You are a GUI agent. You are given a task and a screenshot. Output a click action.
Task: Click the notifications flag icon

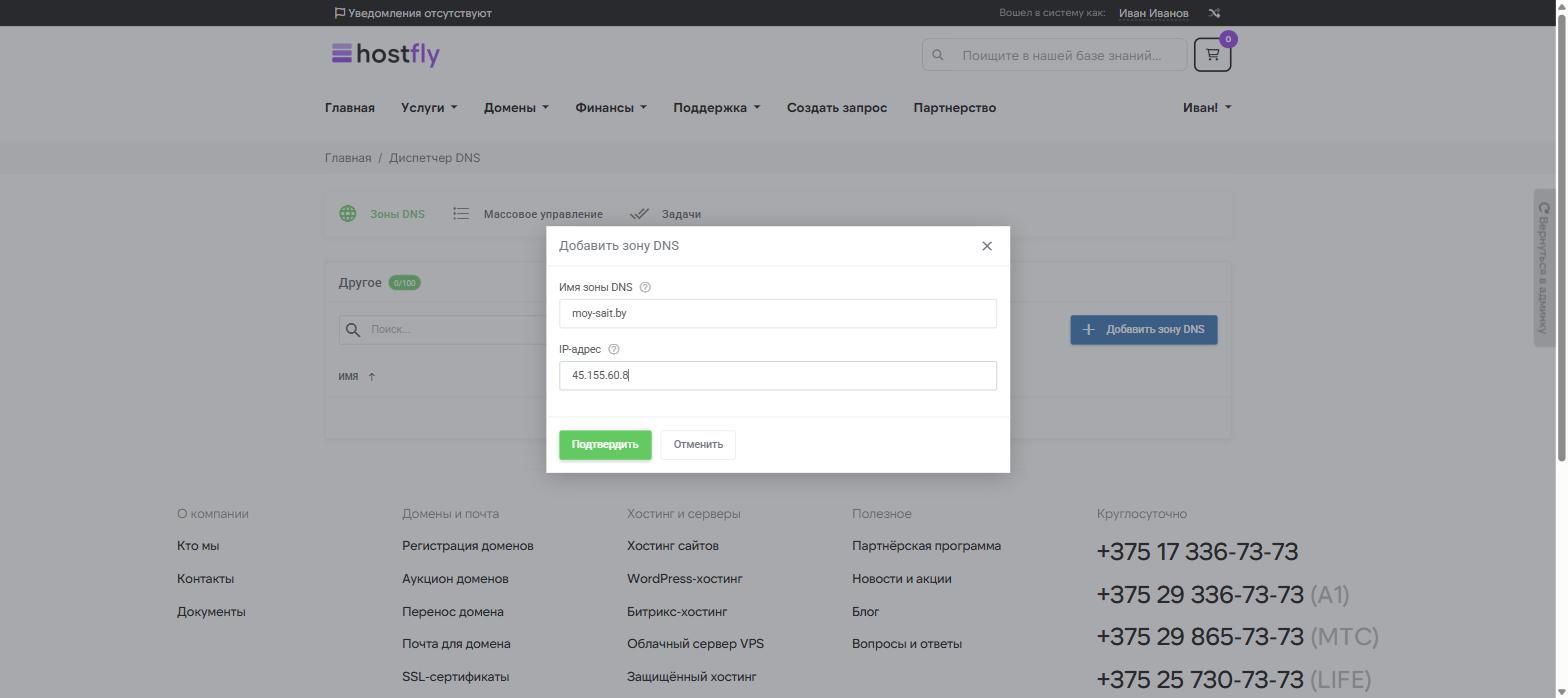tap(340, 13)
